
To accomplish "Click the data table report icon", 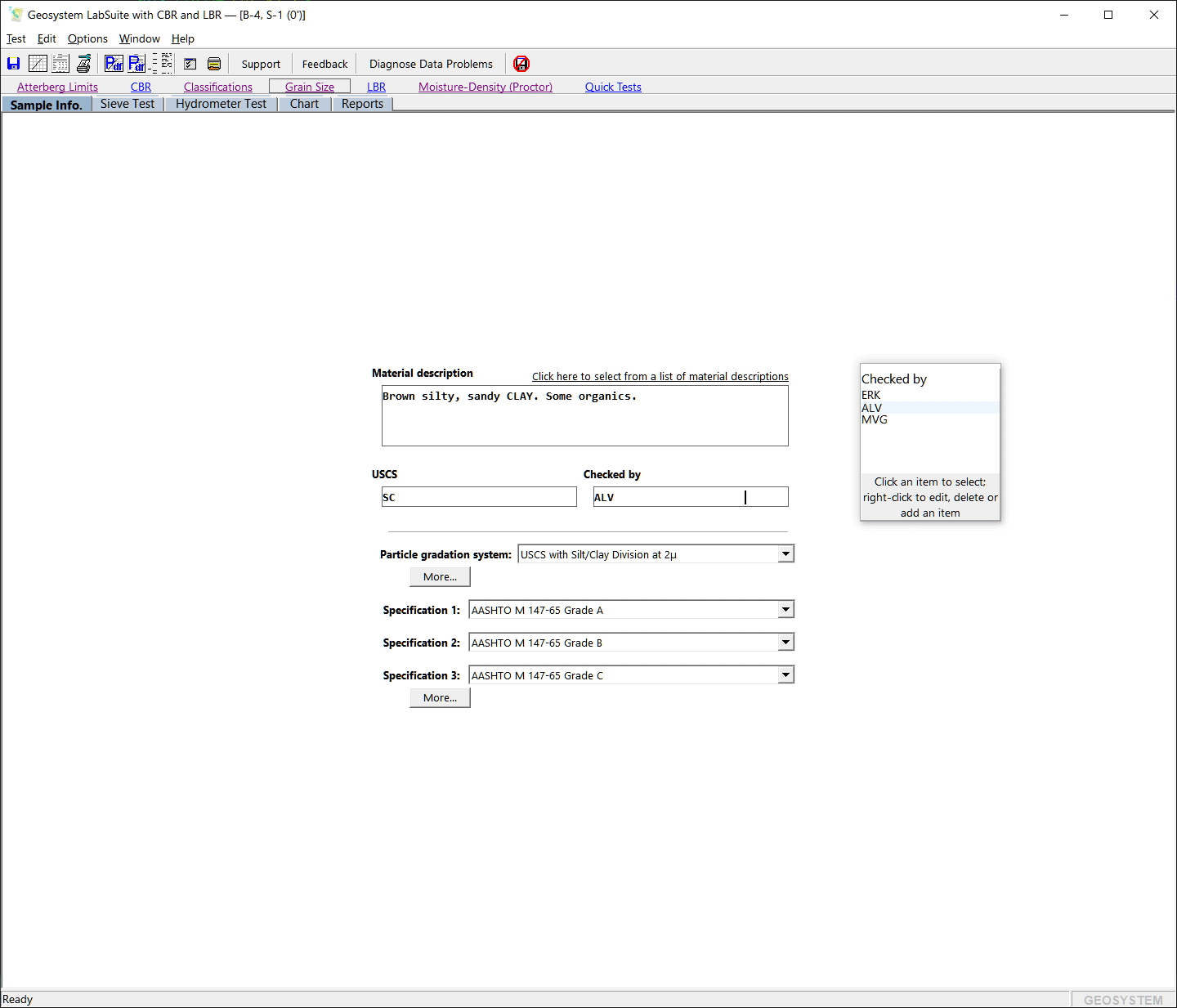I will tap(60, 64).
